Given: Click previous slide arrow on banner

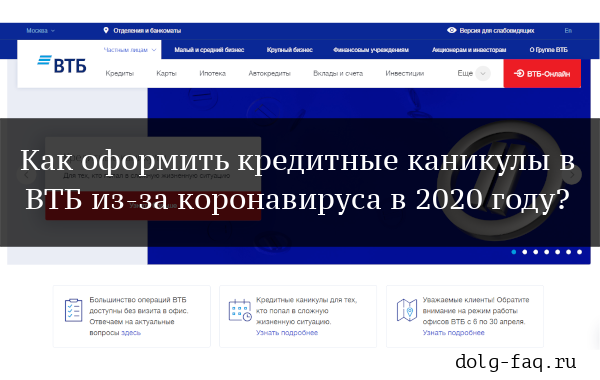Looking at the screenshot, I should tap(26, 175).
